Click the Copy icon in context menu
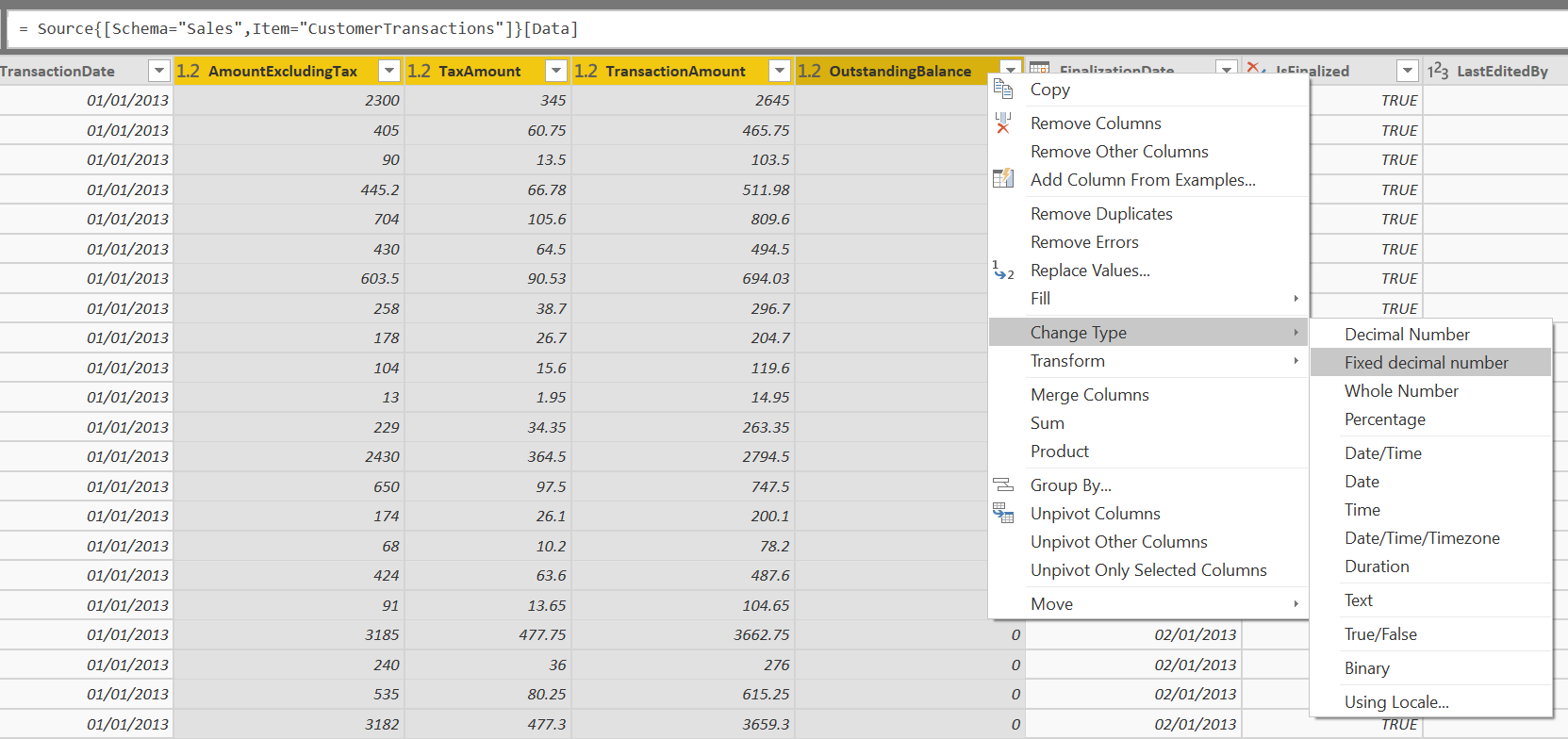The width and height of the screenshot is (1568, 739). click(1003, 90)
